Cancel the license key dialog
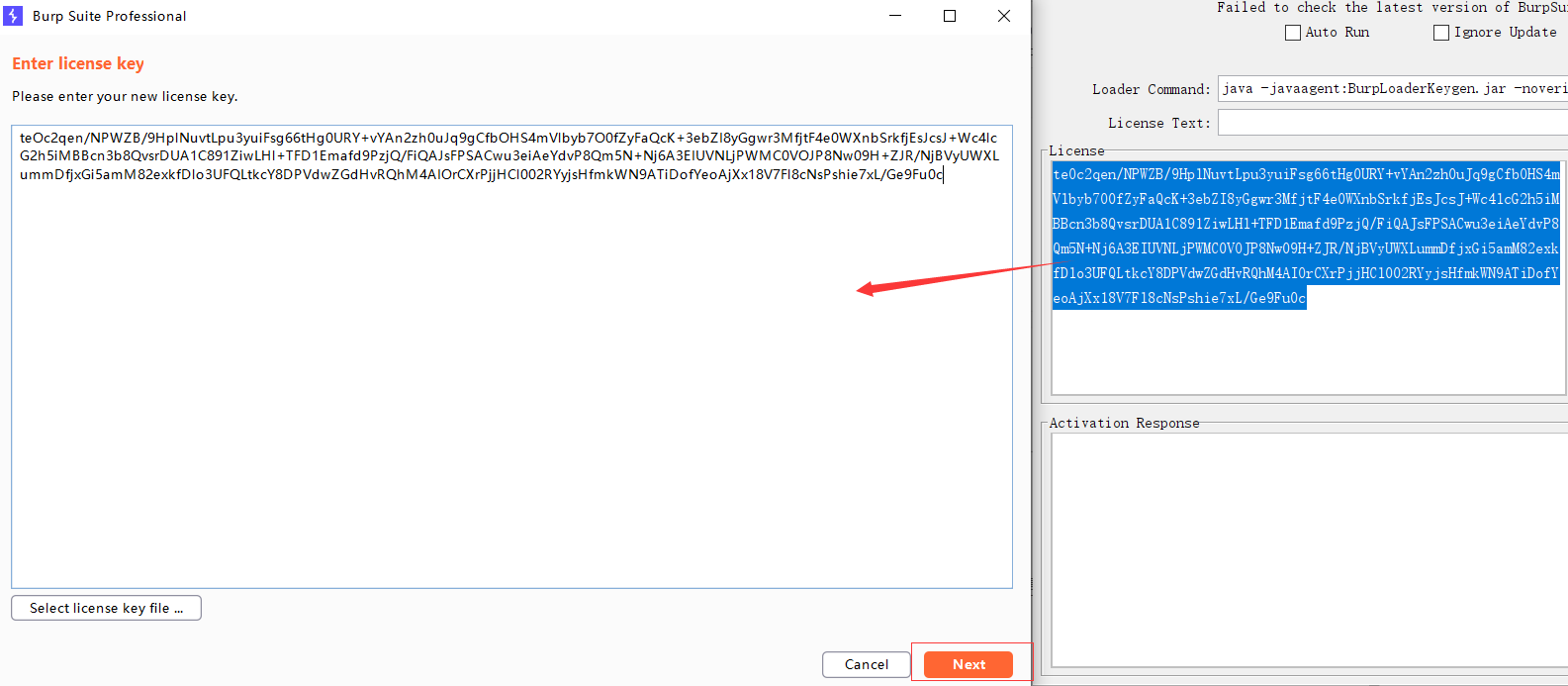Image resolution: width=1568 pixels, height=686 pixels. [x=866, y=664]
